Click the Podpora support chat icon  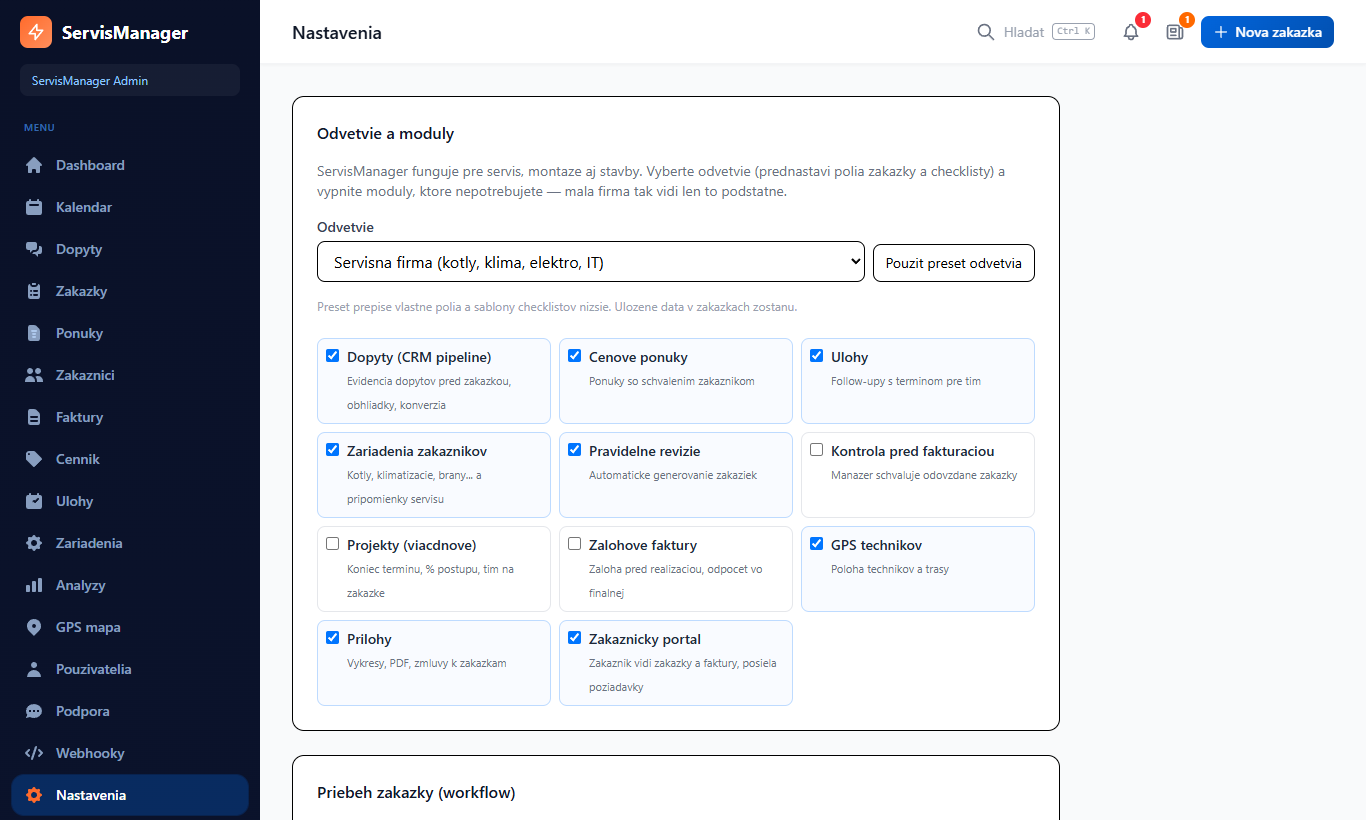pyautogui.click(x=34, y=711)
